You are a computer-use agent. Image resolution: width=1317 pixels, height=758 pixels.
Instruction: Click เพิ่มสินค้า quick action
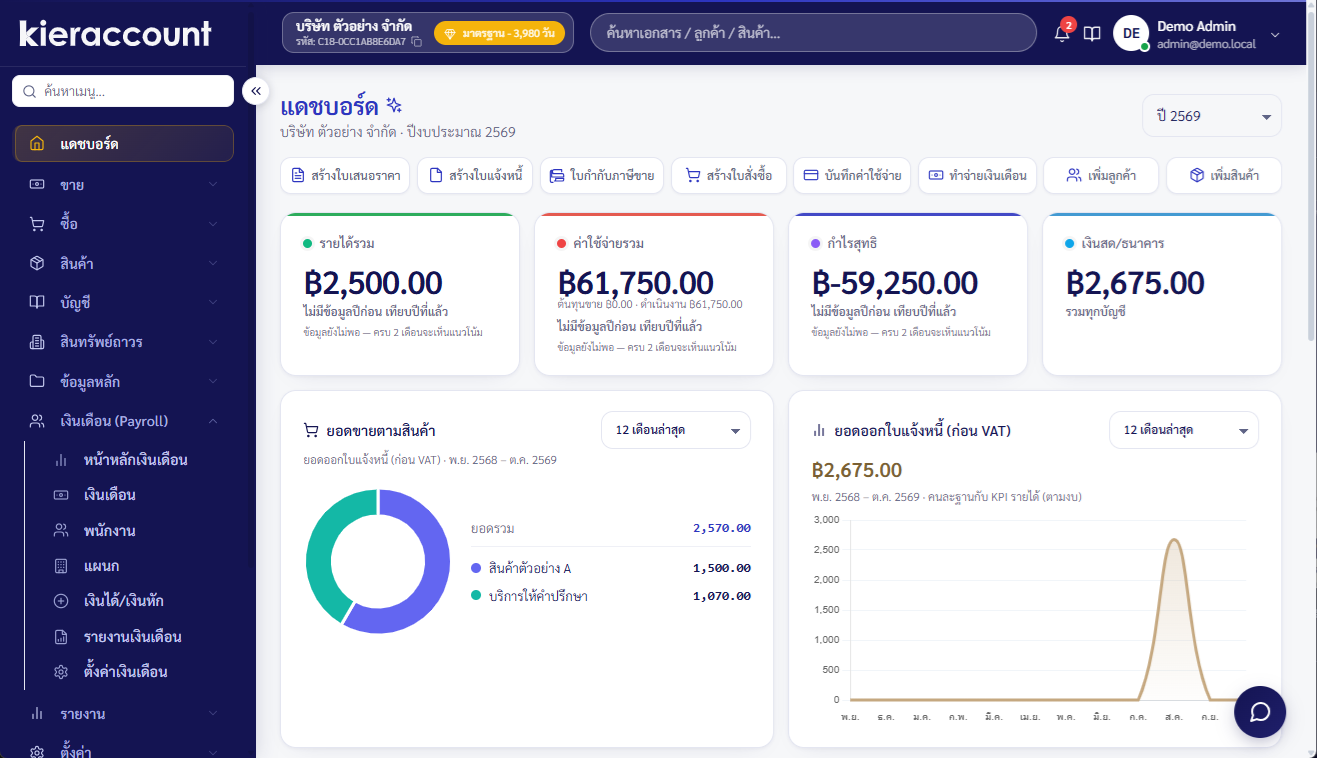[x=1224, y=176]
